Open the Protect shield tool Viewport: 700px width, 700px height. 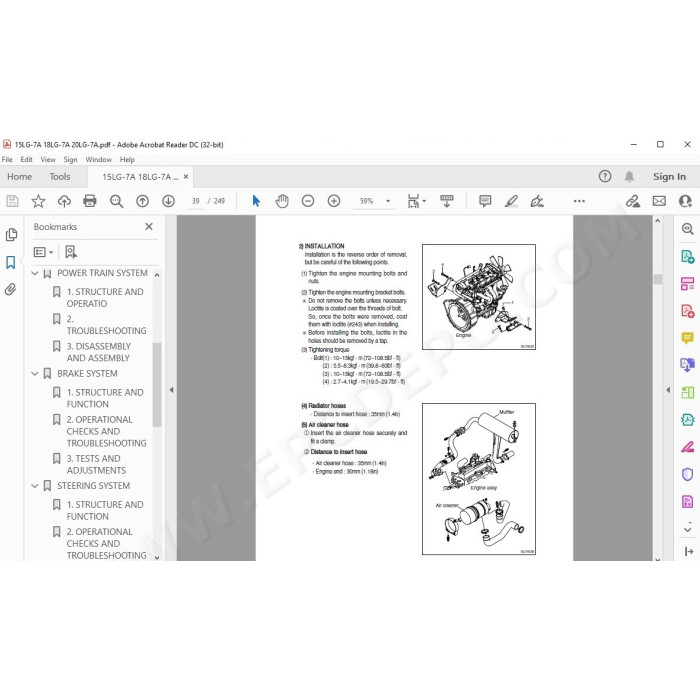coord(688,474)
